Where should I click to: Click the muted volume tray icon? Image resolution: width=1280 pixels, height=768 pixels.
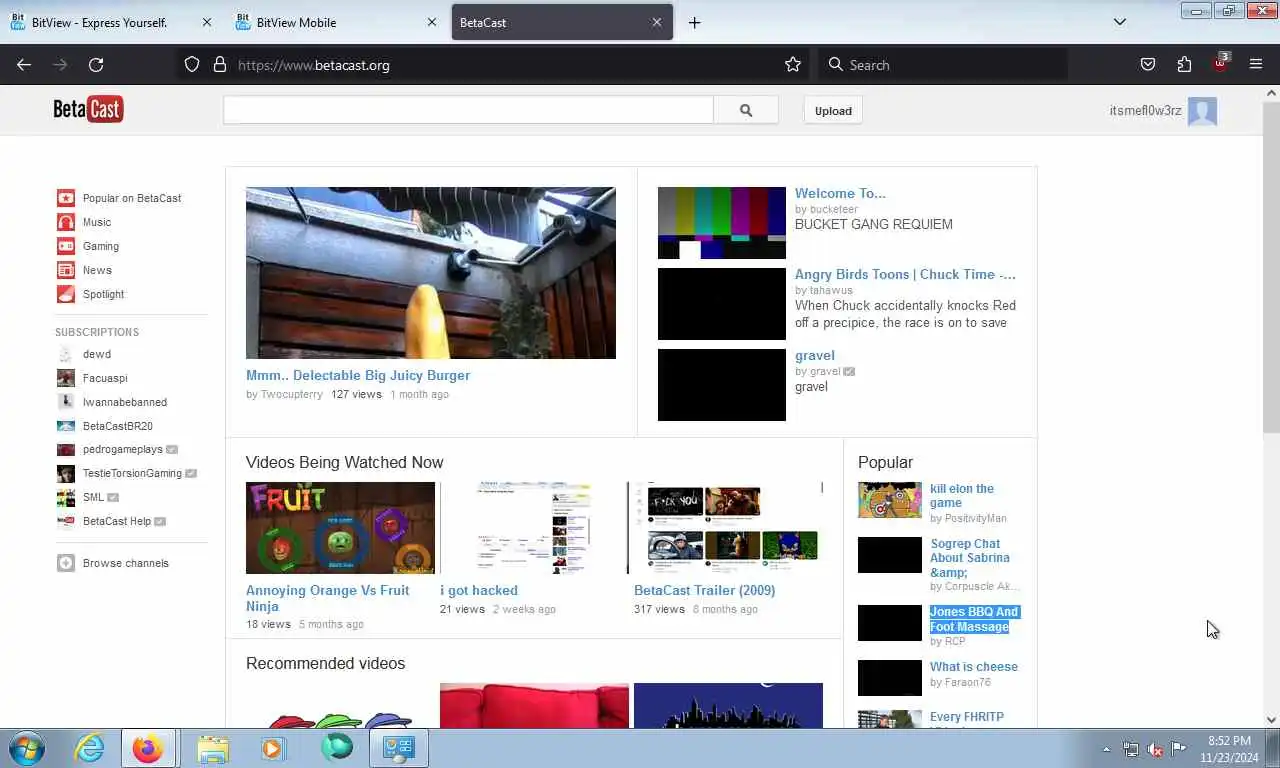tap(1154, 749)
